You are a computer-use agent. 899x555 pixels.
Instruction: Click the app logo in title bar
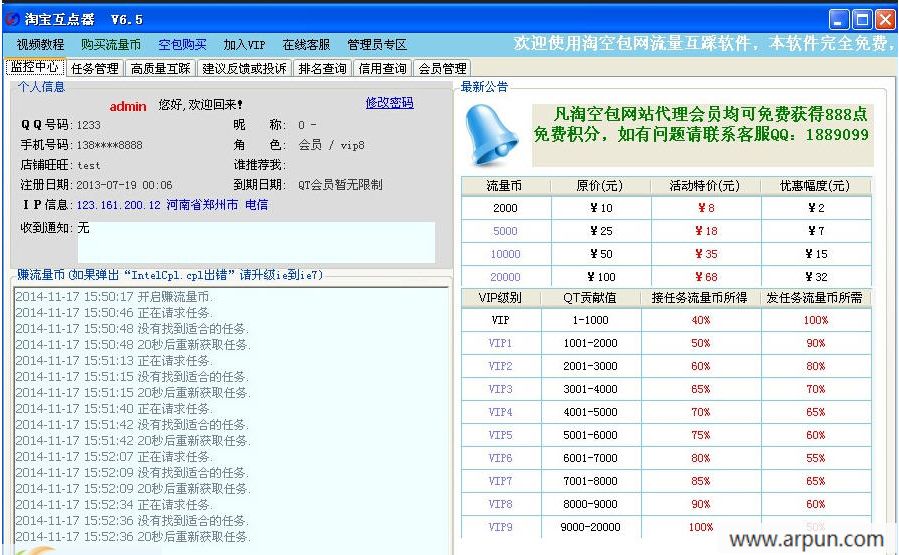13,19
